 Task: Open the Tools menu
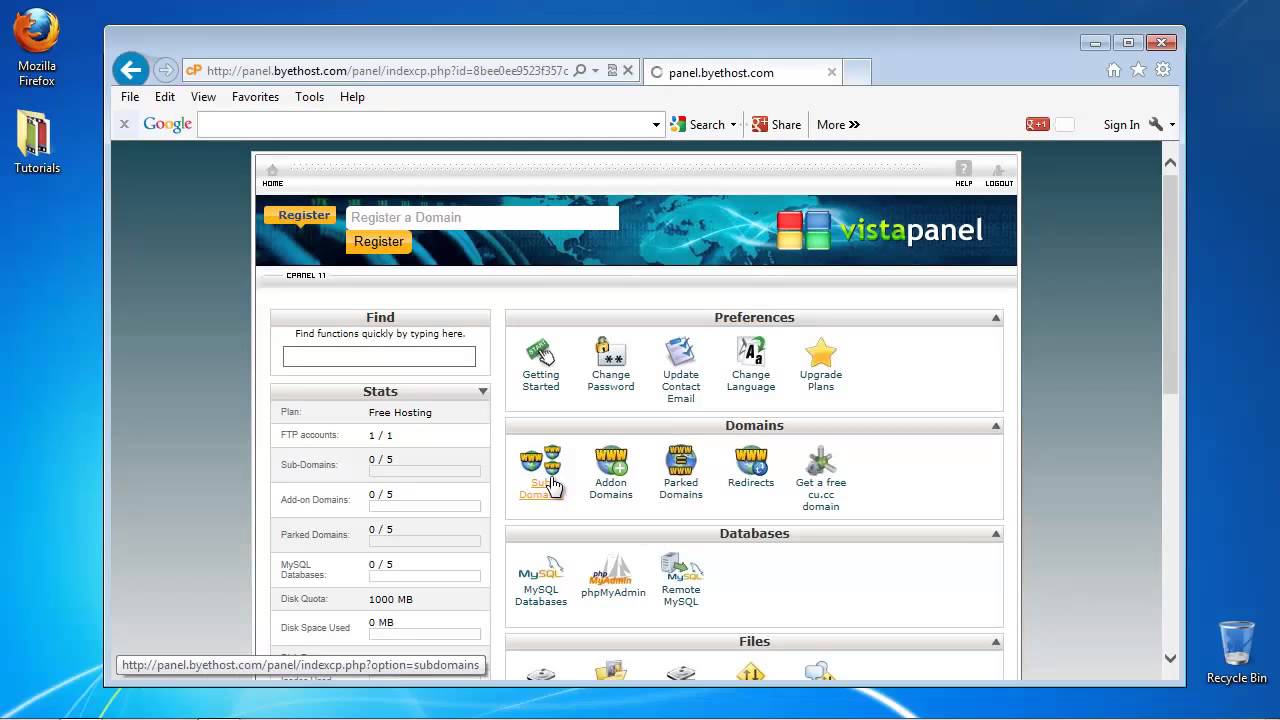(309, 97)
